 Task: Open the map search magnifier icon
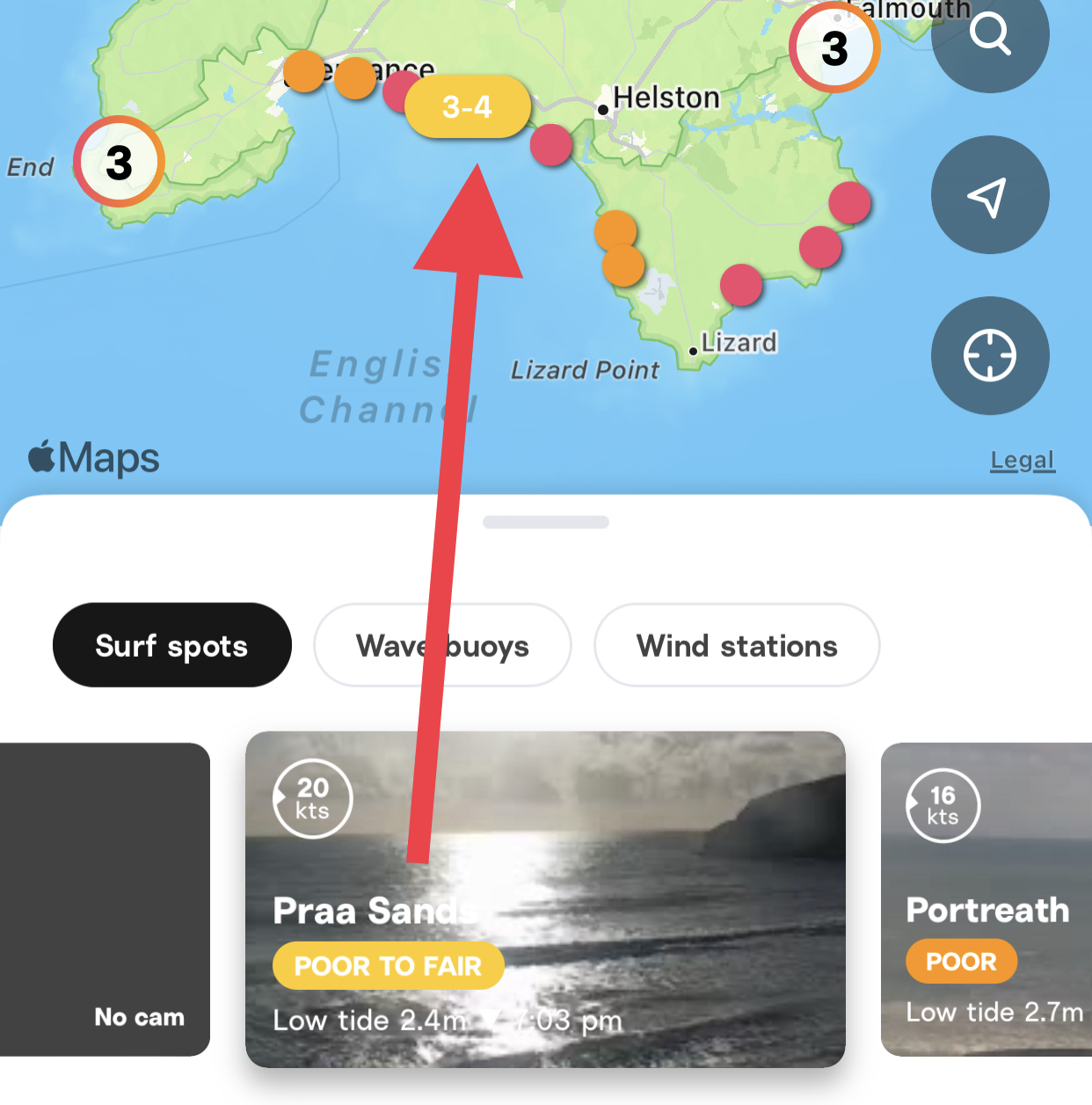(990, 35)
